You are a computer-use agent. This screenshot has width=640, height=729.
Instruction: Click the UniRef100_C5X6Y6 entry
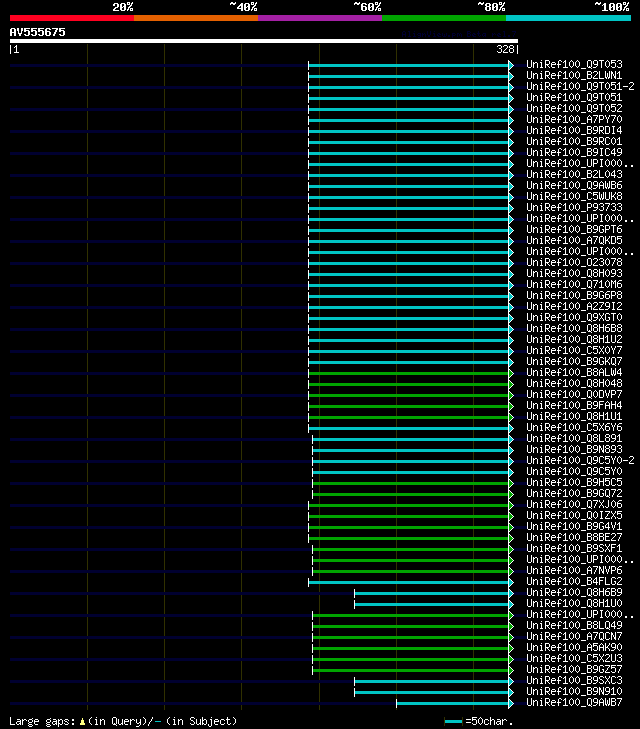(574, 427)
